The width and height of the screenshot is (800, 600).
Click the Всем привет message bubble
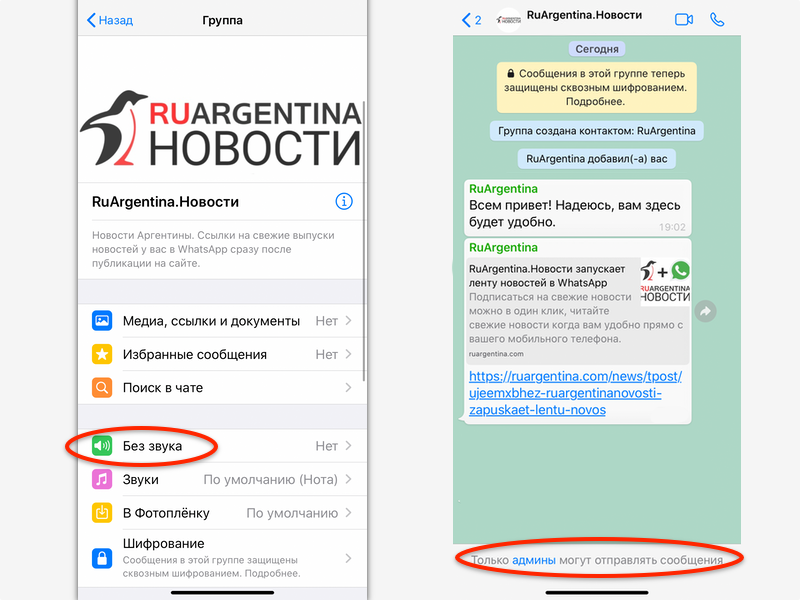[578, 208]
